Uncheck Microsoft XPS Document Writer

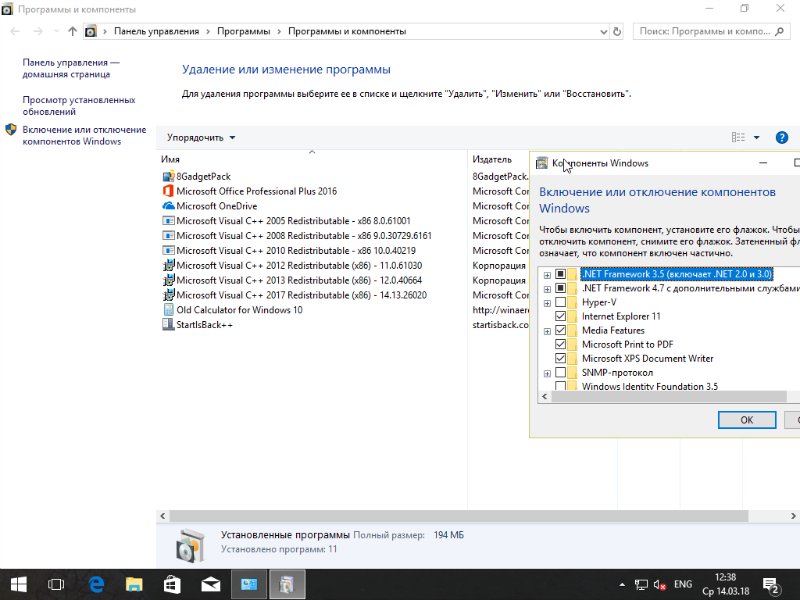[x=560, y=358]
